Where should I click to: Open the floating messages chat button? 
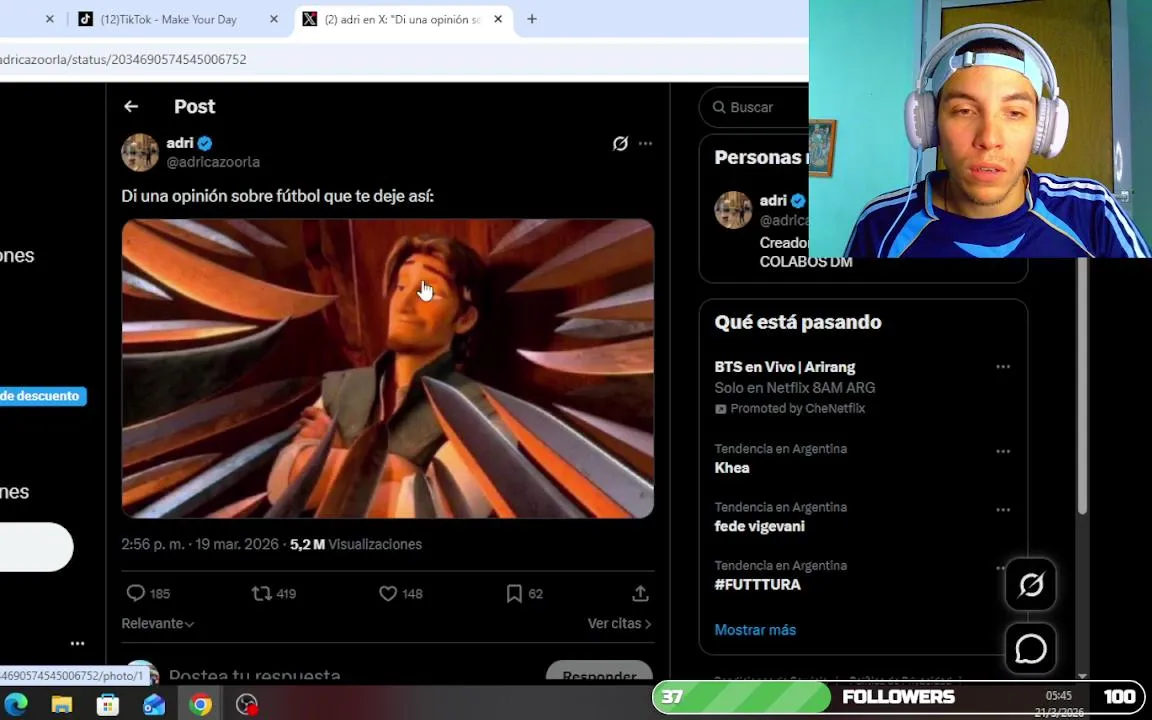1031,649
